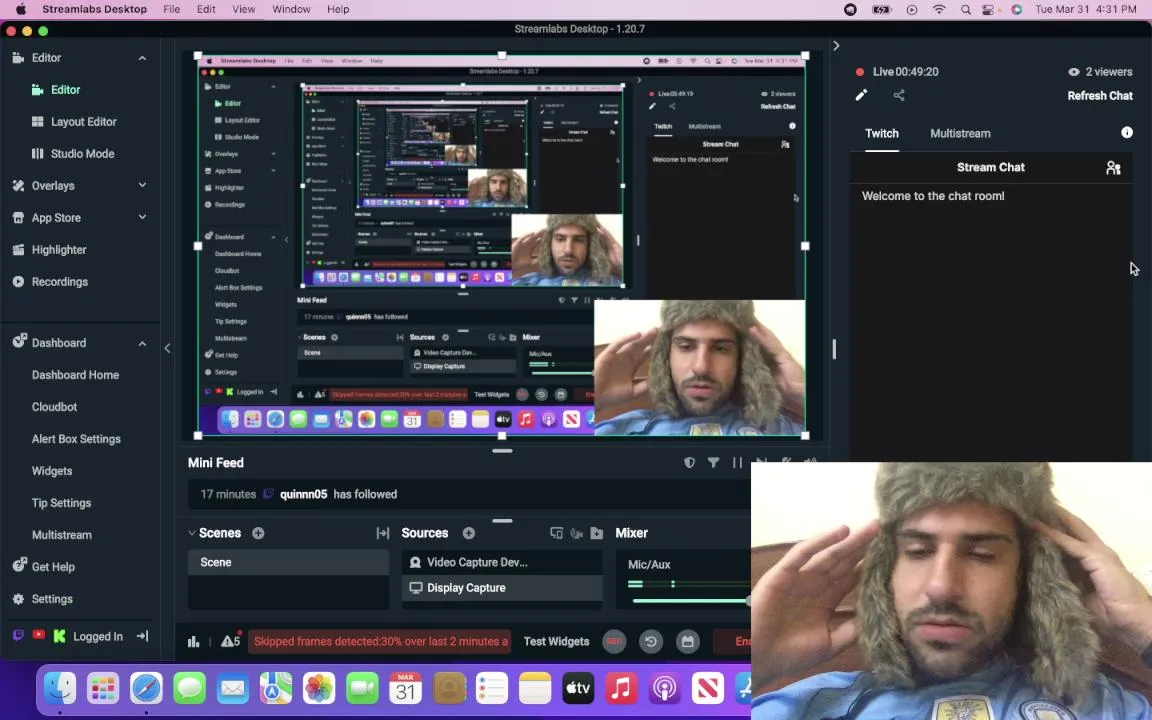Edit stream info with the pencil icon
The height and width of the screenshot is (720, 1152).
pyautogui.click(x=861, y=95)
